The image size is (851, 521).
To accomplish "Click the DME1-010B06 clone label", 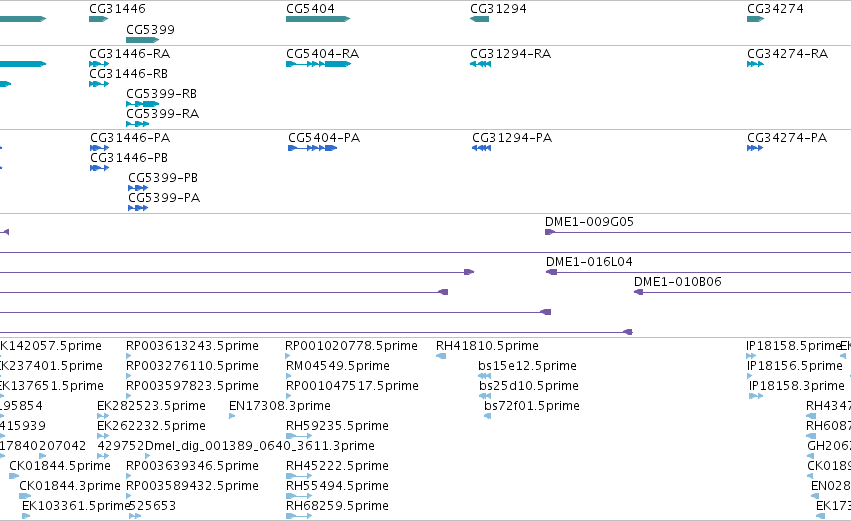I will pos(678,282).
